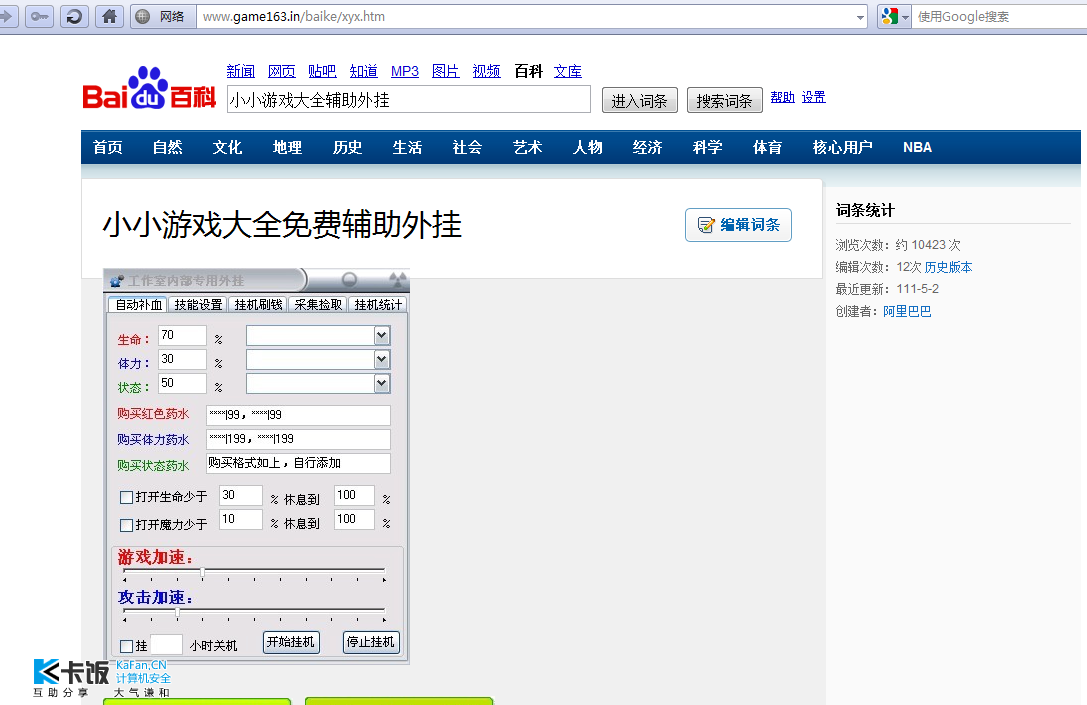The height and width of the screenshot is (705, 1087).
Task: Open the Google search engine selector
Action: [894, 16]
